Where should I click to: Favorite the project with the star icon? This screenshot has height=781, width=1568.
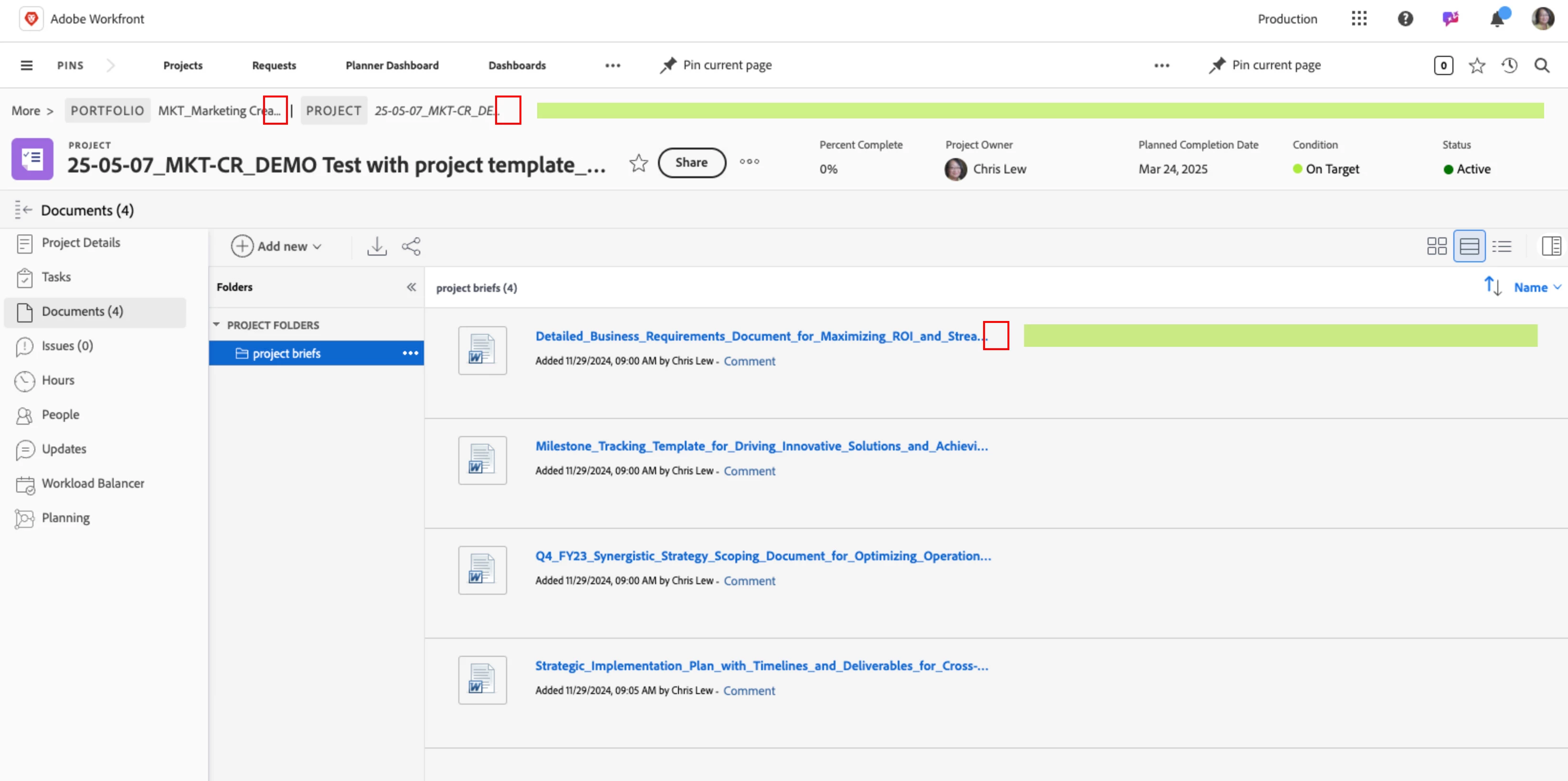638,162
